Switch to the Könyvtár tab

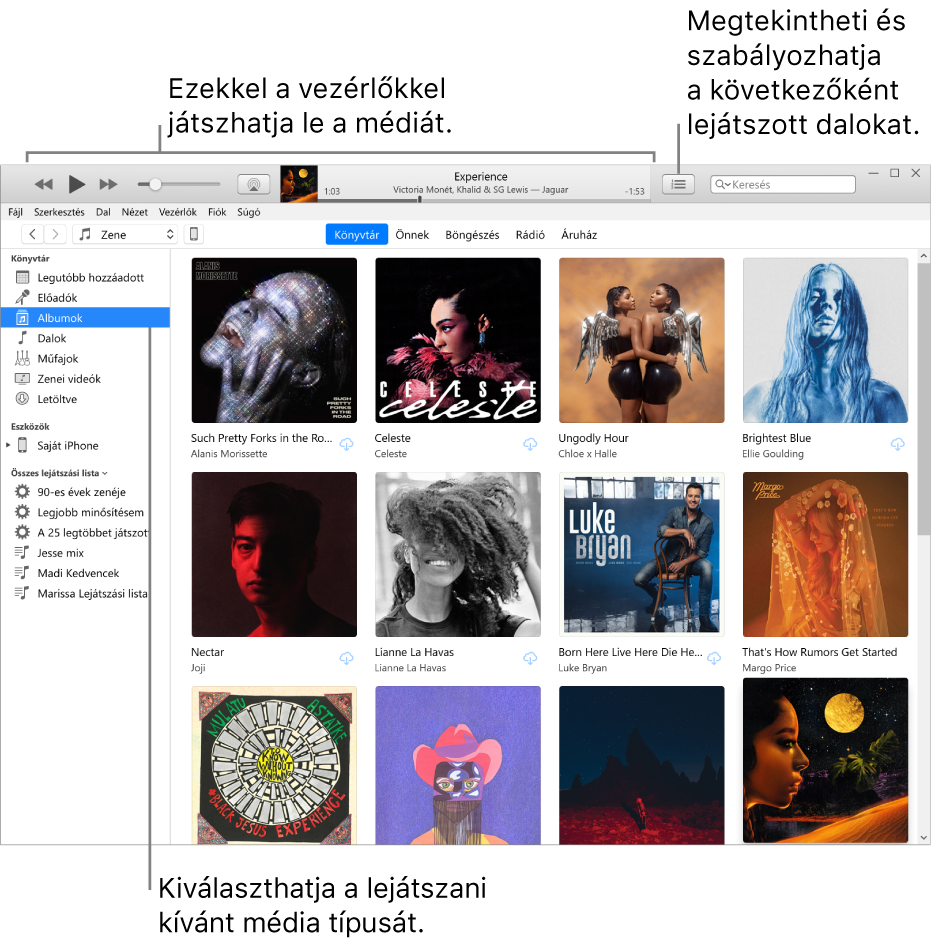pyautogui.click(x=357, y=235)
